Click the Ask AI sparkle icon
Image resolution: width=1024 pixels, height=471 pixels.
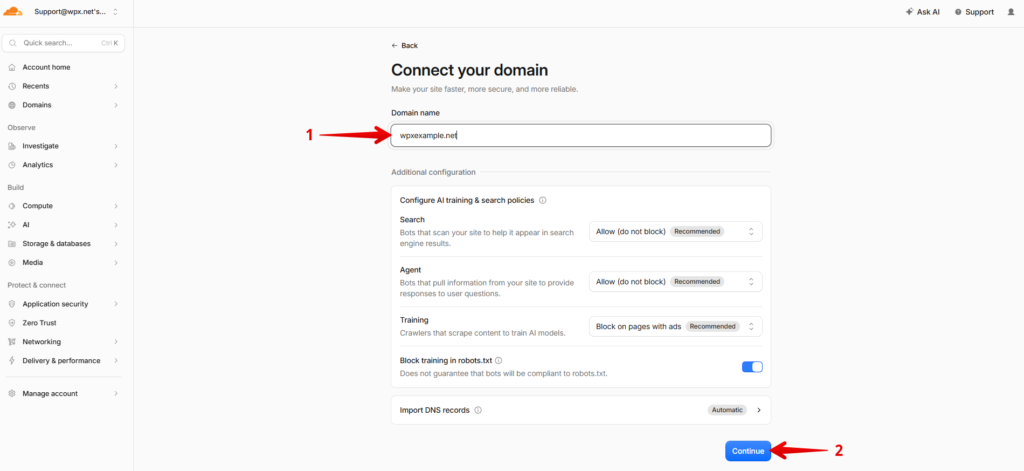pyautogui.click(x=910, y=12)
